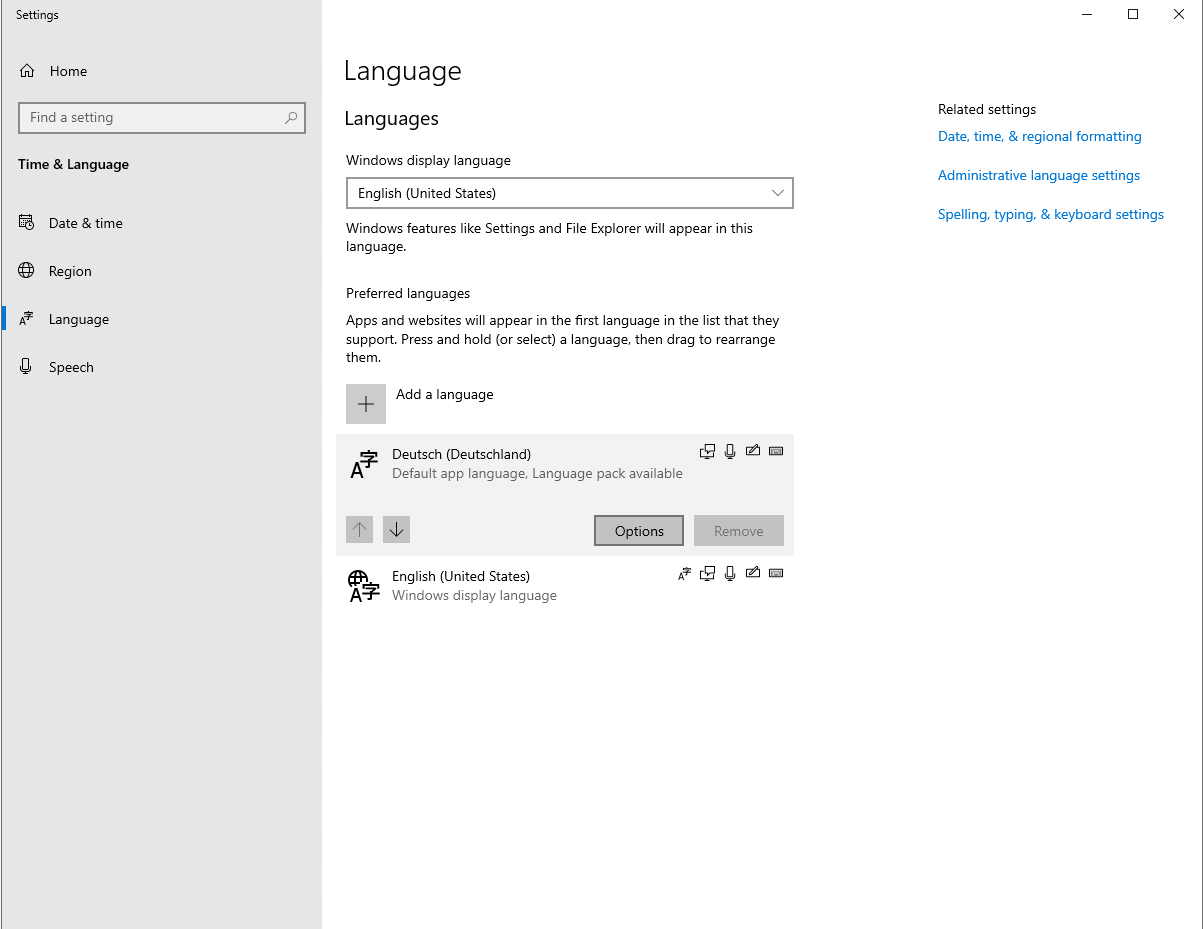Click the handwriting pen icon for Deutsch
Screen dimensions: 1203x929
(753, 451)
